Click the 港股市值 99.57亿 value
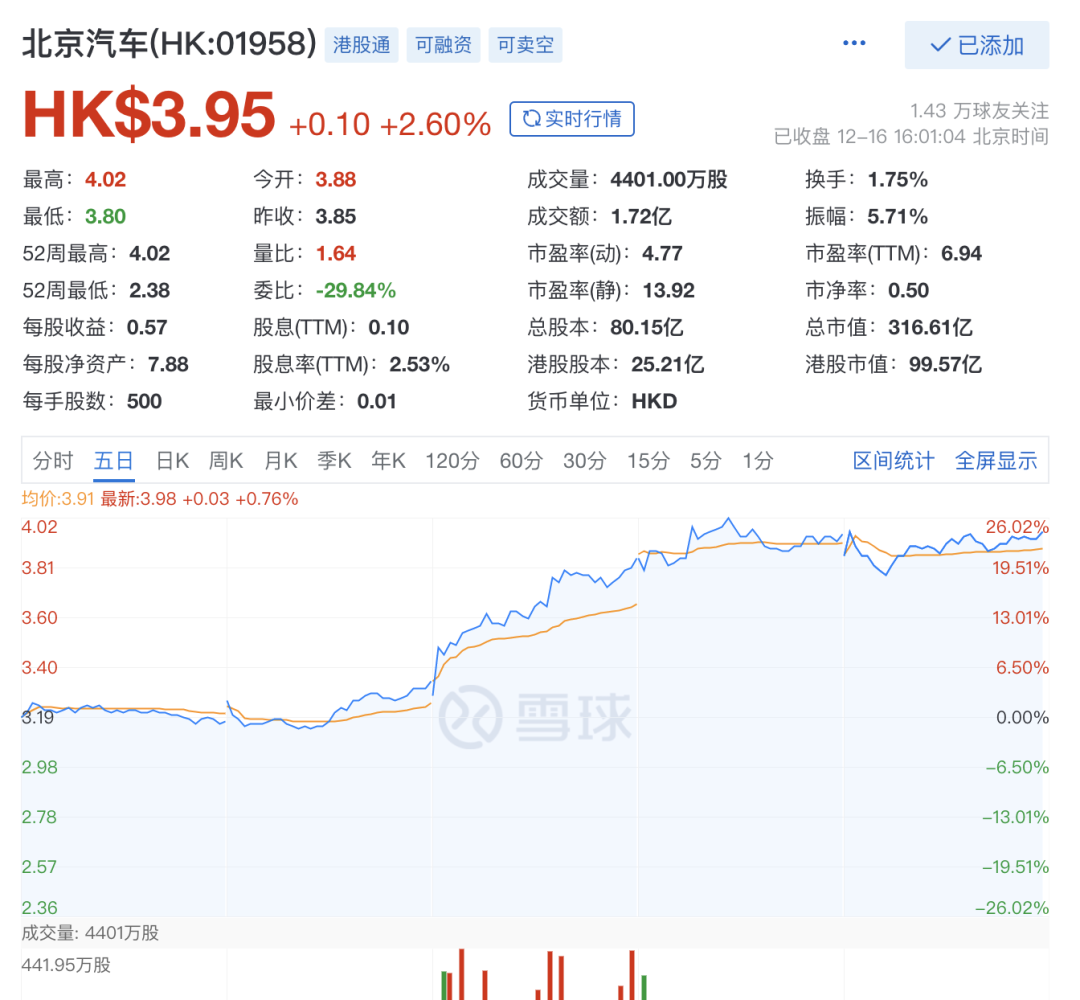Screen dimensions: 1080x1000 (x=946, y=364)
